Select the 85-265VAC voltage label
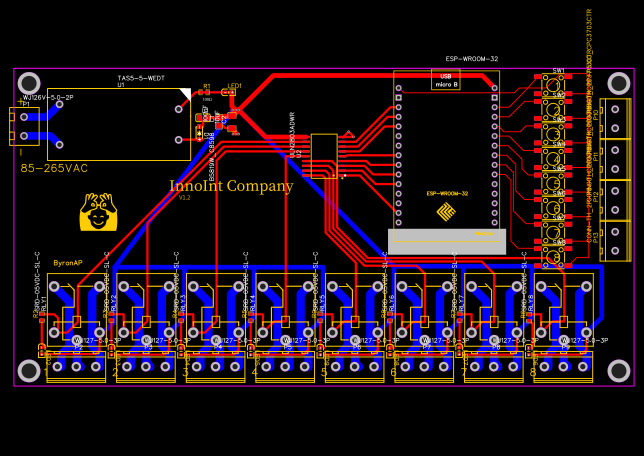The height and width of the screenshot is (456, 644). coord(54,168)
